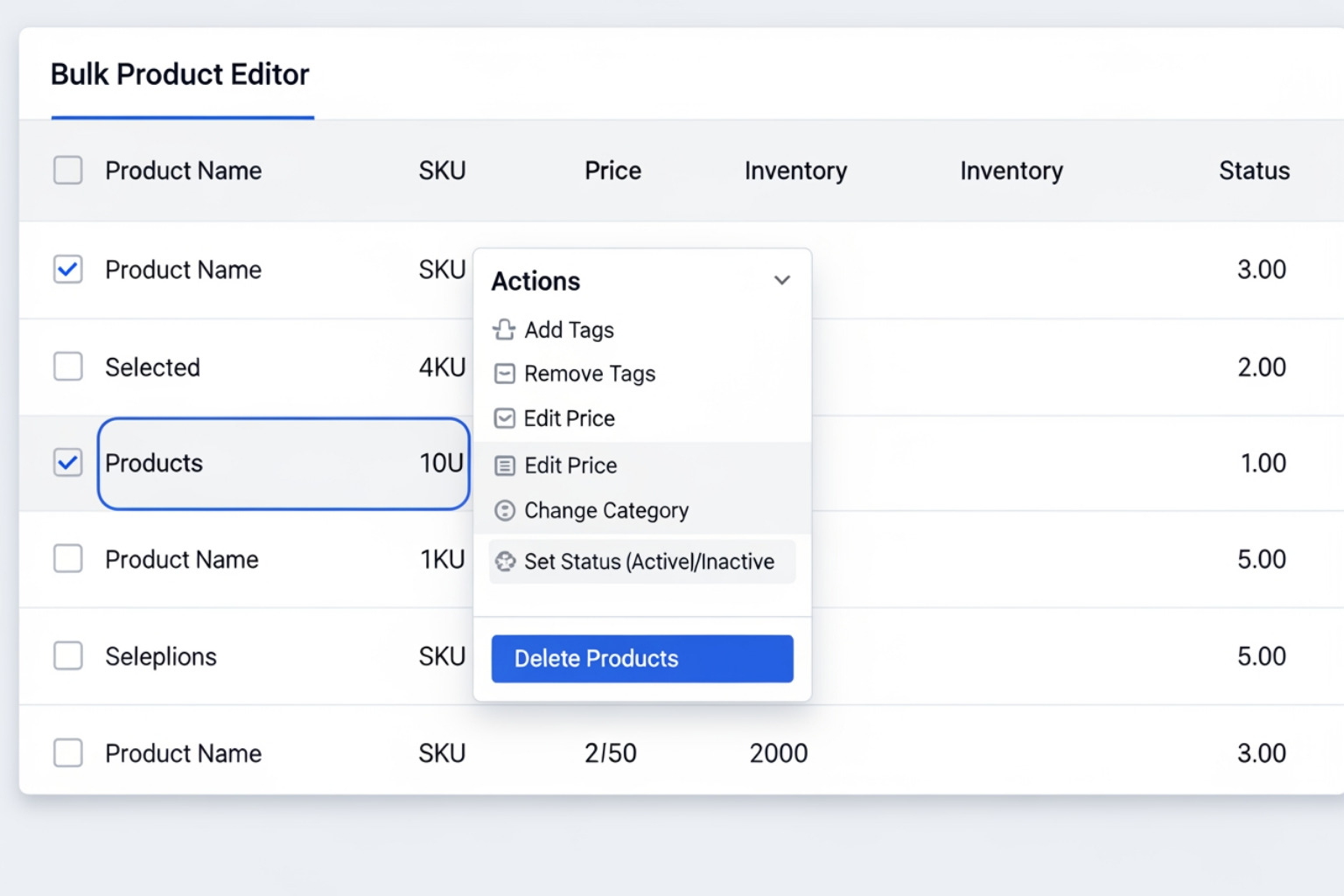Screen dimensions: 1344x896
Task: Click the Remove Tags icon
Action: [x=505, y=374]
